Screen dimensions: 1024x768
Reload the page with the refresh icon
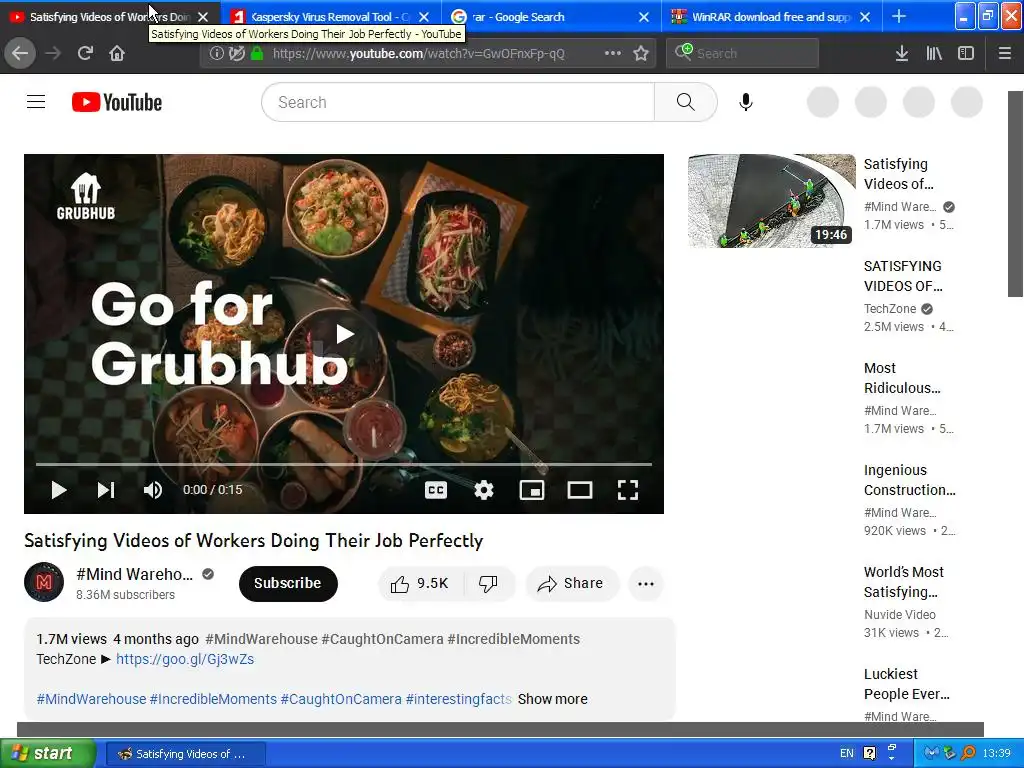pyautogui.click(x=85, y=53)
